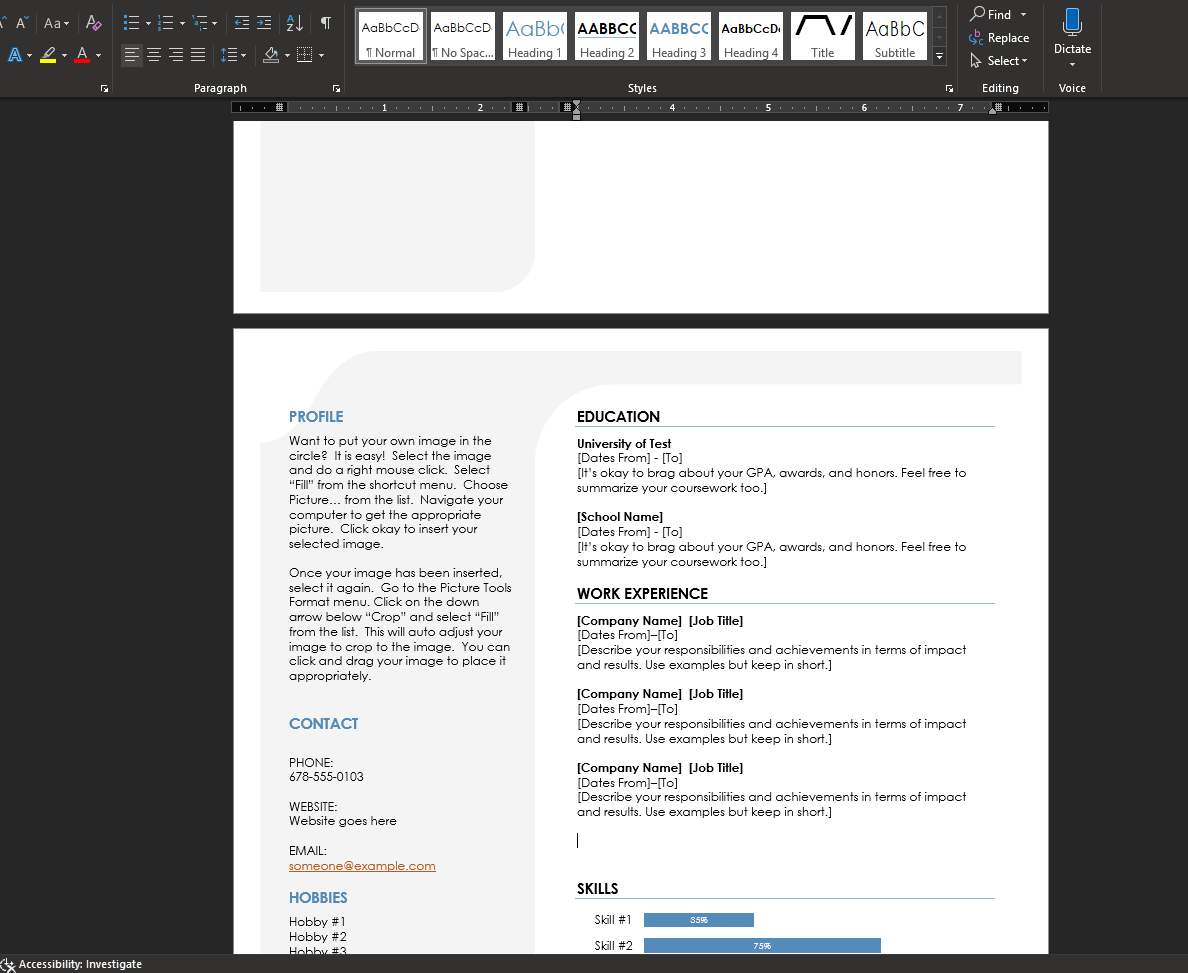This screenshot has width=1188, height=973.
Task: Click the University of Test text
Action: (624, 443)
